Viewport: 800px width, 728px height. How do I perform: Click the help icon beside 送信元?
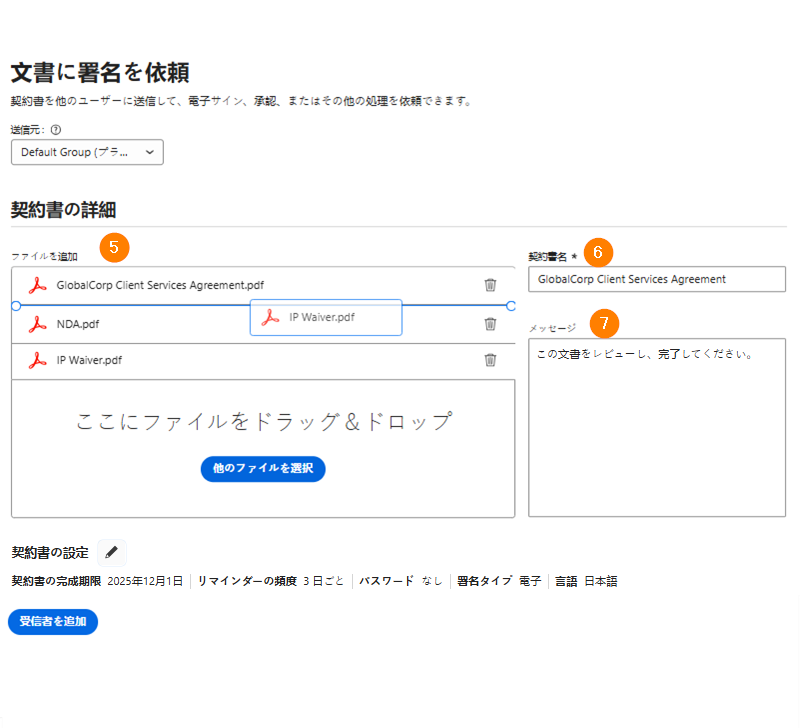56,130
